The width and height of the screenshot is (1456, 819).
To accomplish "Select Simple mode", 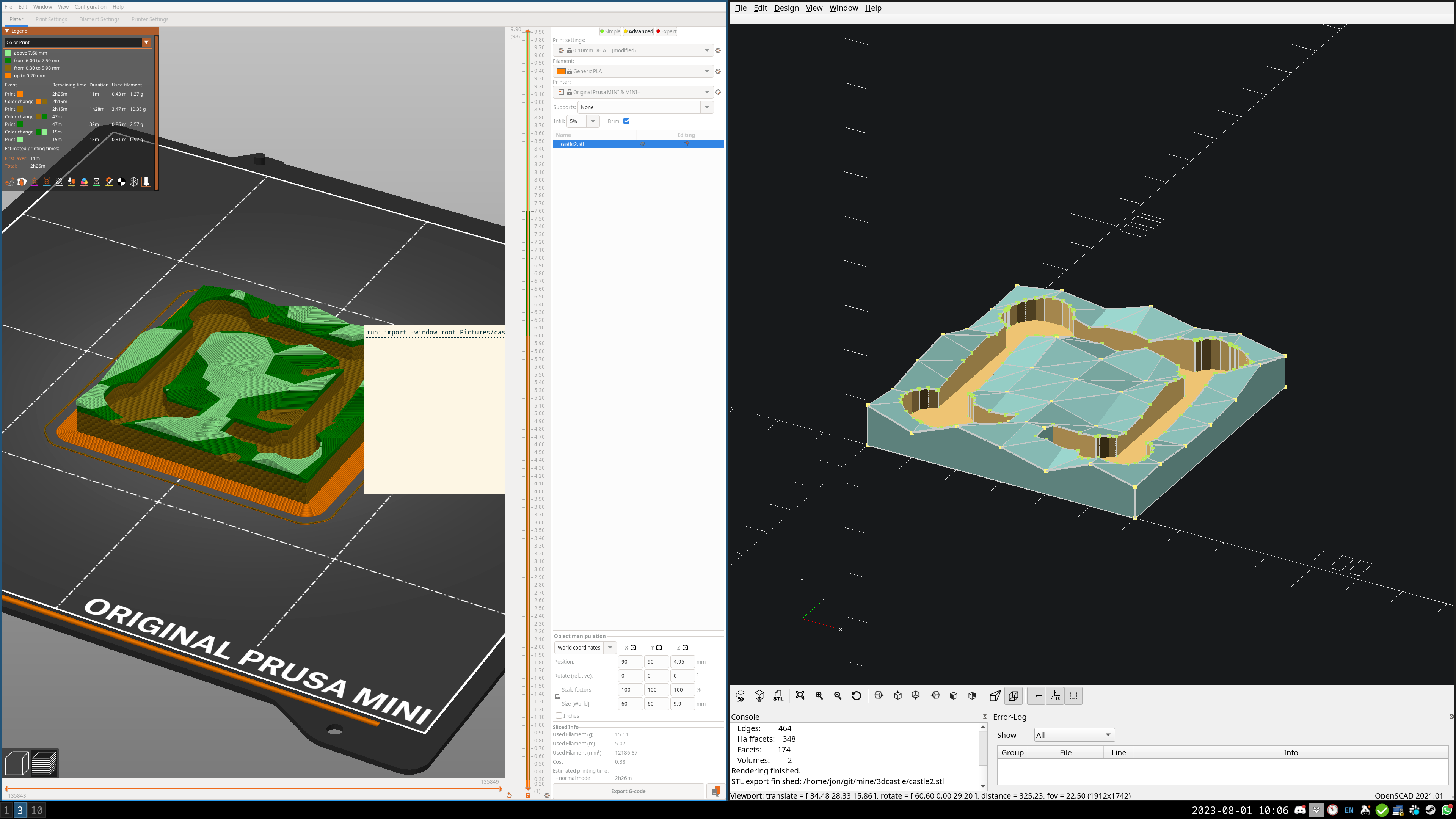I will click(x=610, y=31).
